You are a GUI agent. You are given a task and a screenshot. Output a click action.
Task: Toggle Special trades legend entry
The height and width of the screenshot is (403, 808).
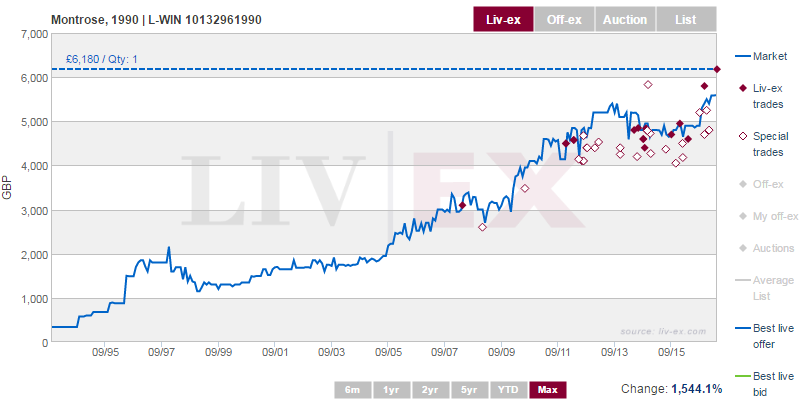pyautogui.click(x=764, y=144)
